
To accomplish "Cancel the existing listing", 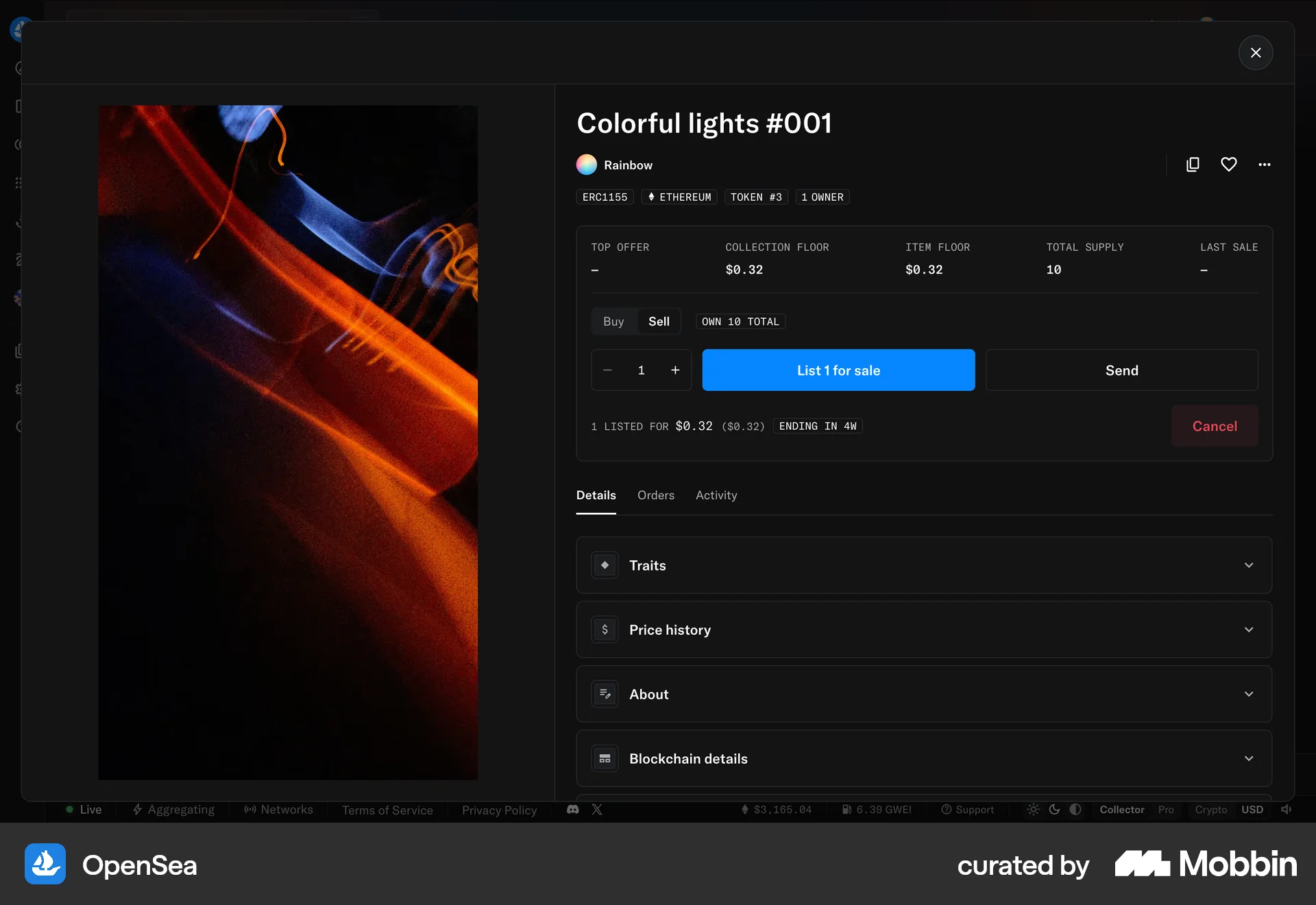I will tap(1215, 426).
